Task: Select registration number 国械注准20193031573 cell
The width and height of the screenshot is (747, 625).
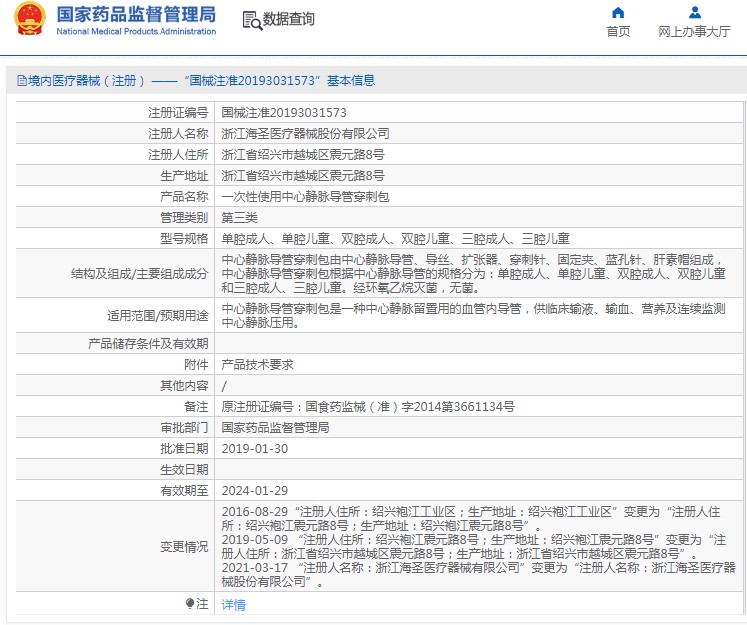Action: [284, 113]
